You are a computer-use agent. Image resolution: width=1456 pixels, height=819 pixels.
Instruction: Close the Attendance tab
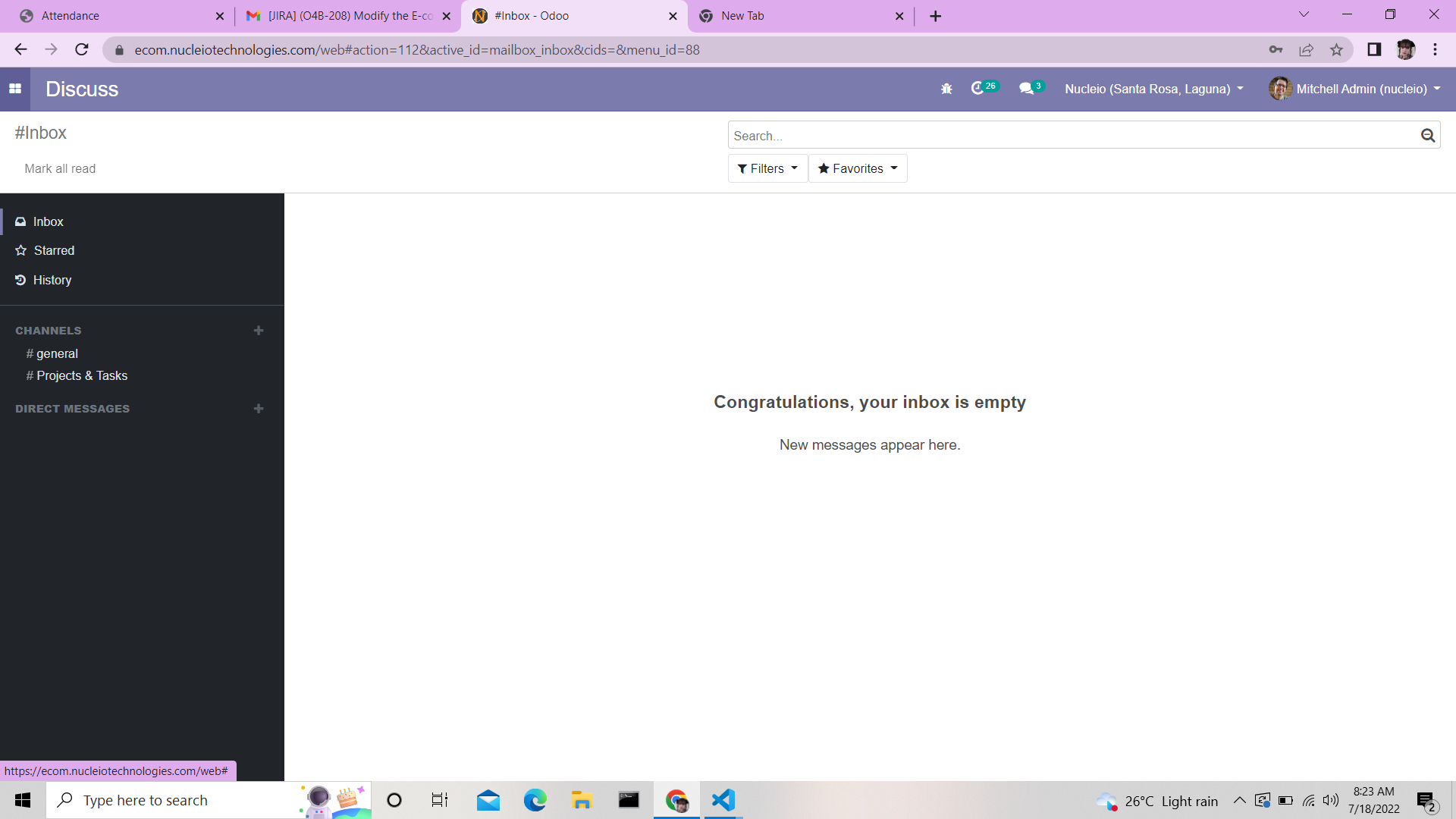tap(220, 16)
